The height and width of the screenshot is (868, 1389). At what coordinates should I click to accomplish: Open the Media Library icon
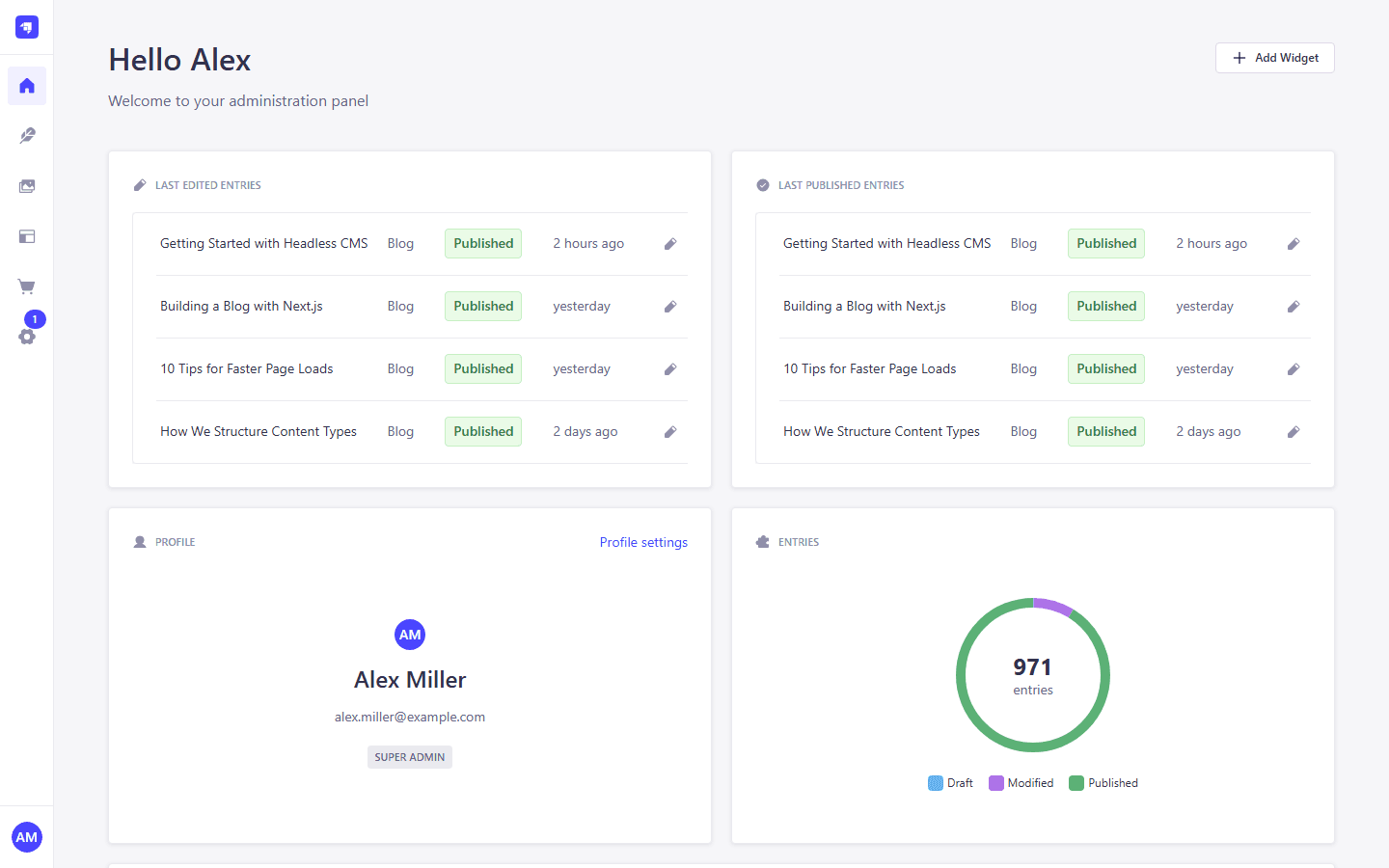27,186
